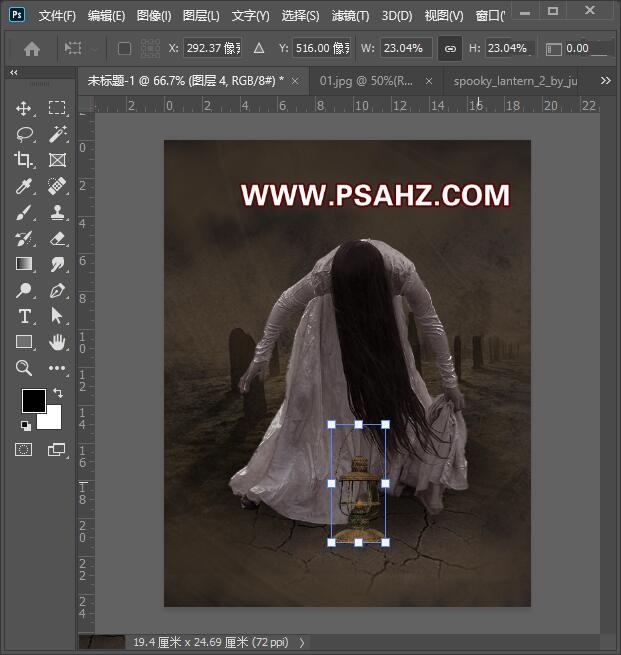The width and height of the screenshot is (621, 655).
Task: Select the Lasso tool
Action: [x=24, y=134]
